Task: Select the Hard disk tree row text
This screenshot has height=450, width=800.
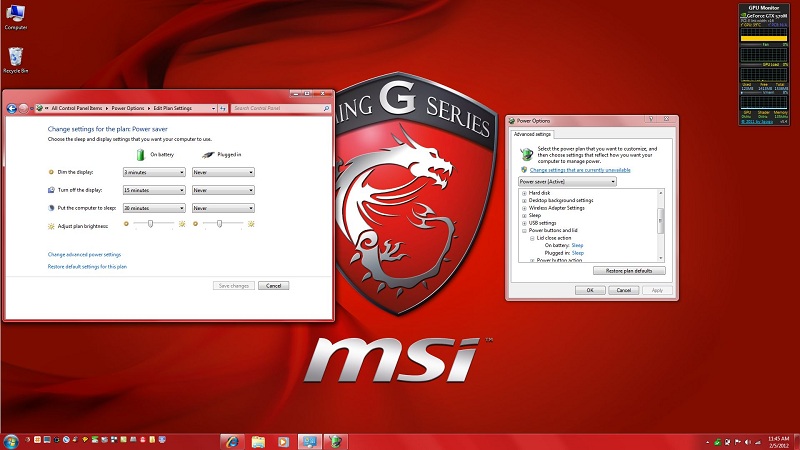Action: coord(539,193)
